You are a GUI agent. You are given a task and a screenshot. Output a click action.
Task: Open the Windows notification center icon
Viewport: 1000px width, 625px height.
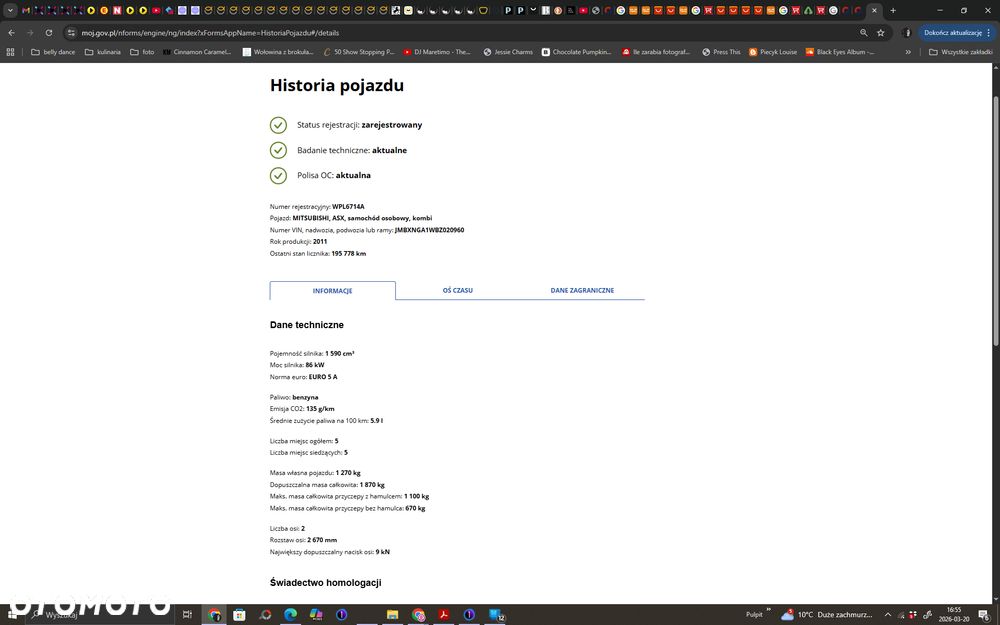pos(984,615)
